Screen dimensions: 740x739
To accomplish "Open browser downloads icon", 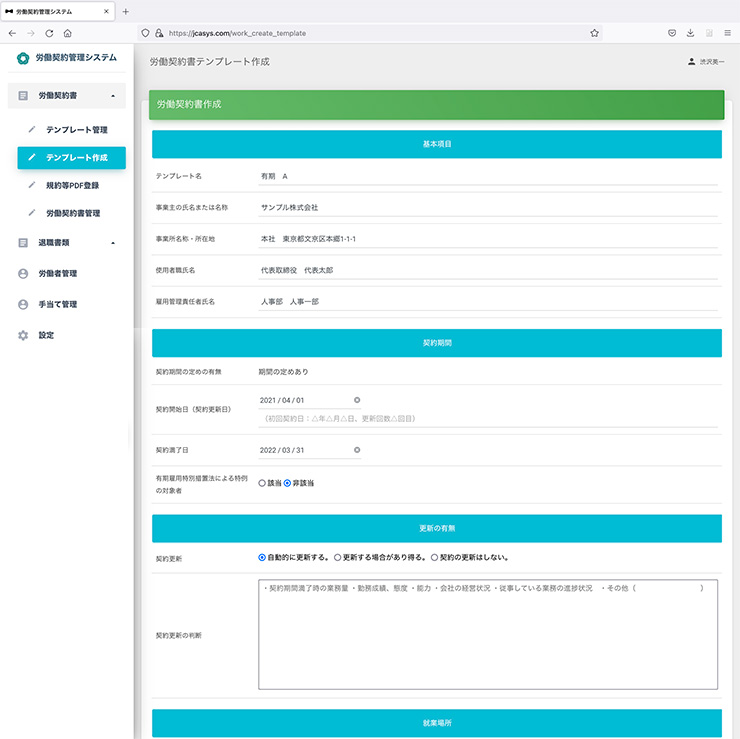I will pos(690,33).
